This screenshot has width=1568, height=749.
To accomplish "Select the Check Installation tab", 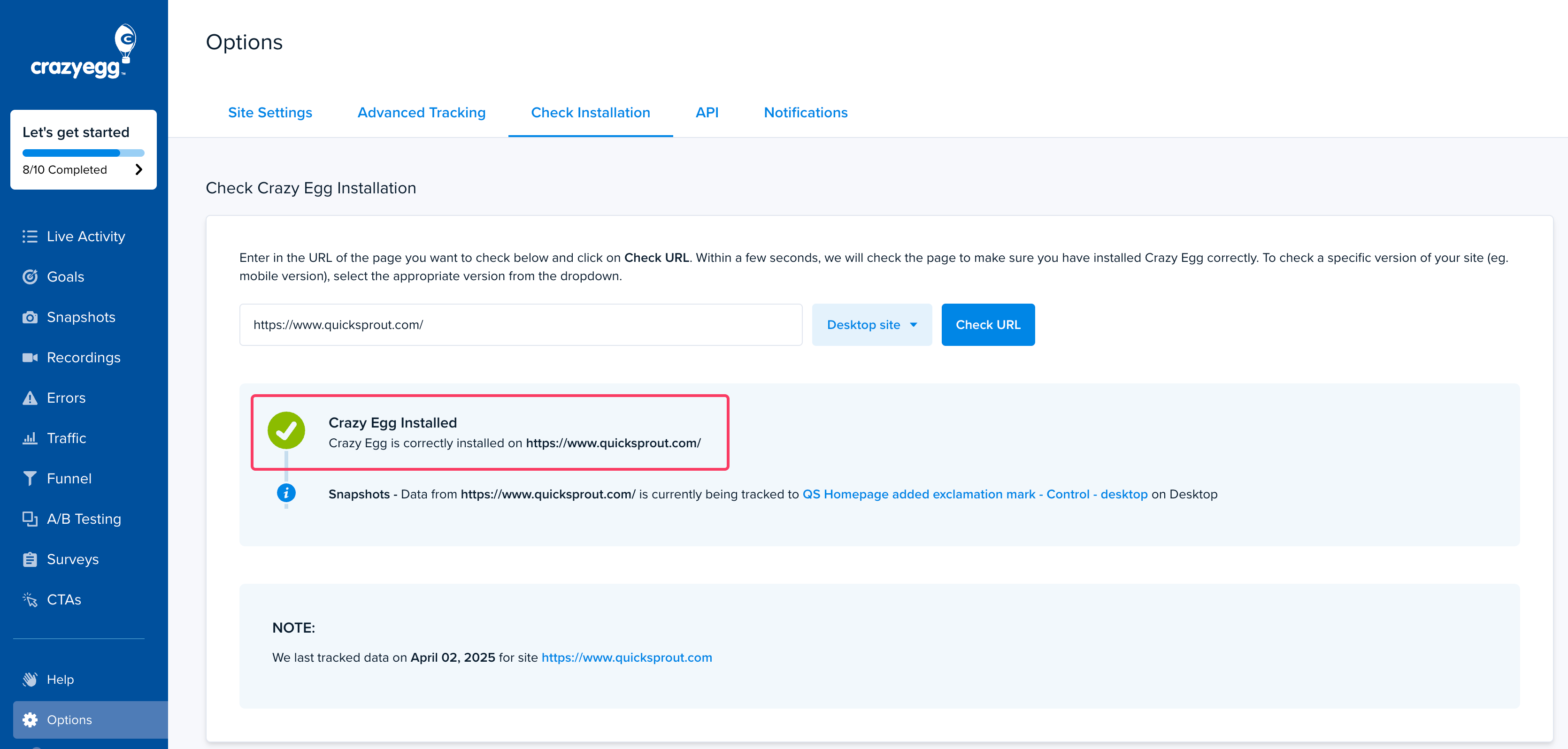I will [591, 113].
